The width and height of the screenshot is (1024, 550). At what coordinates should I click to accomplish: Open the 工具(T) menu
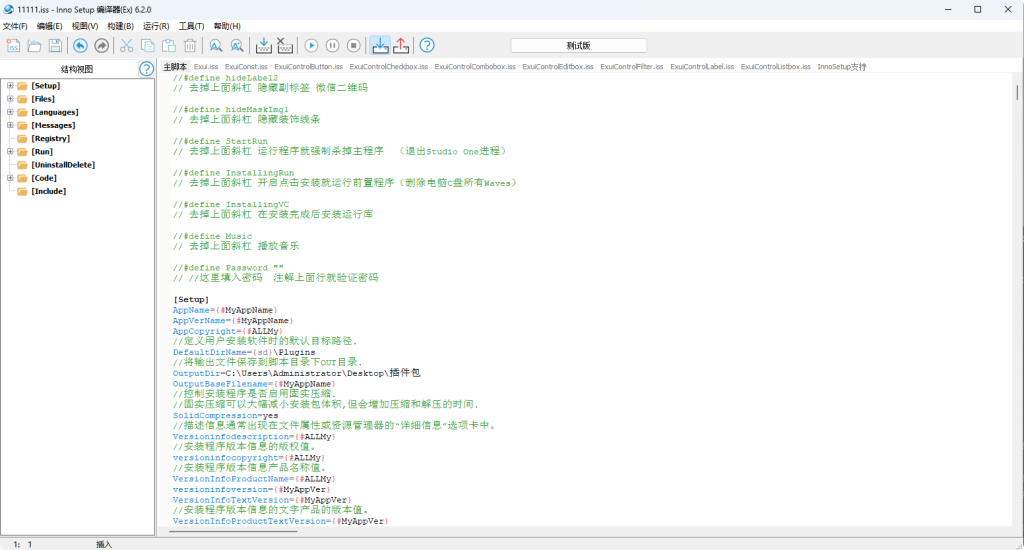pos(191,26)
